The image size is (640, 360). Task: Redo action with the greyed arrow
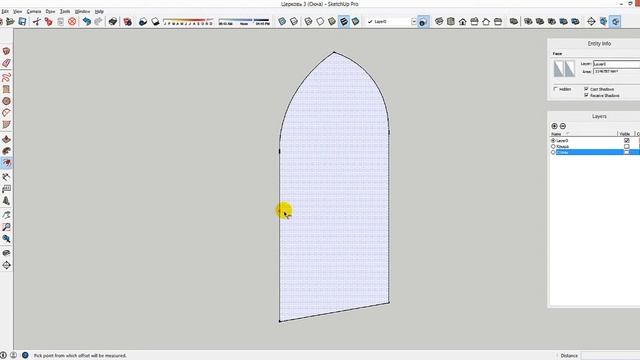[98, 21]
